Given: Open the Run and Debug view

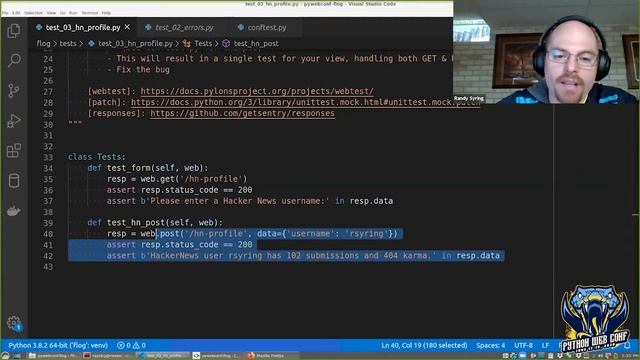Looking at the screenshot, I should [14, 120].
